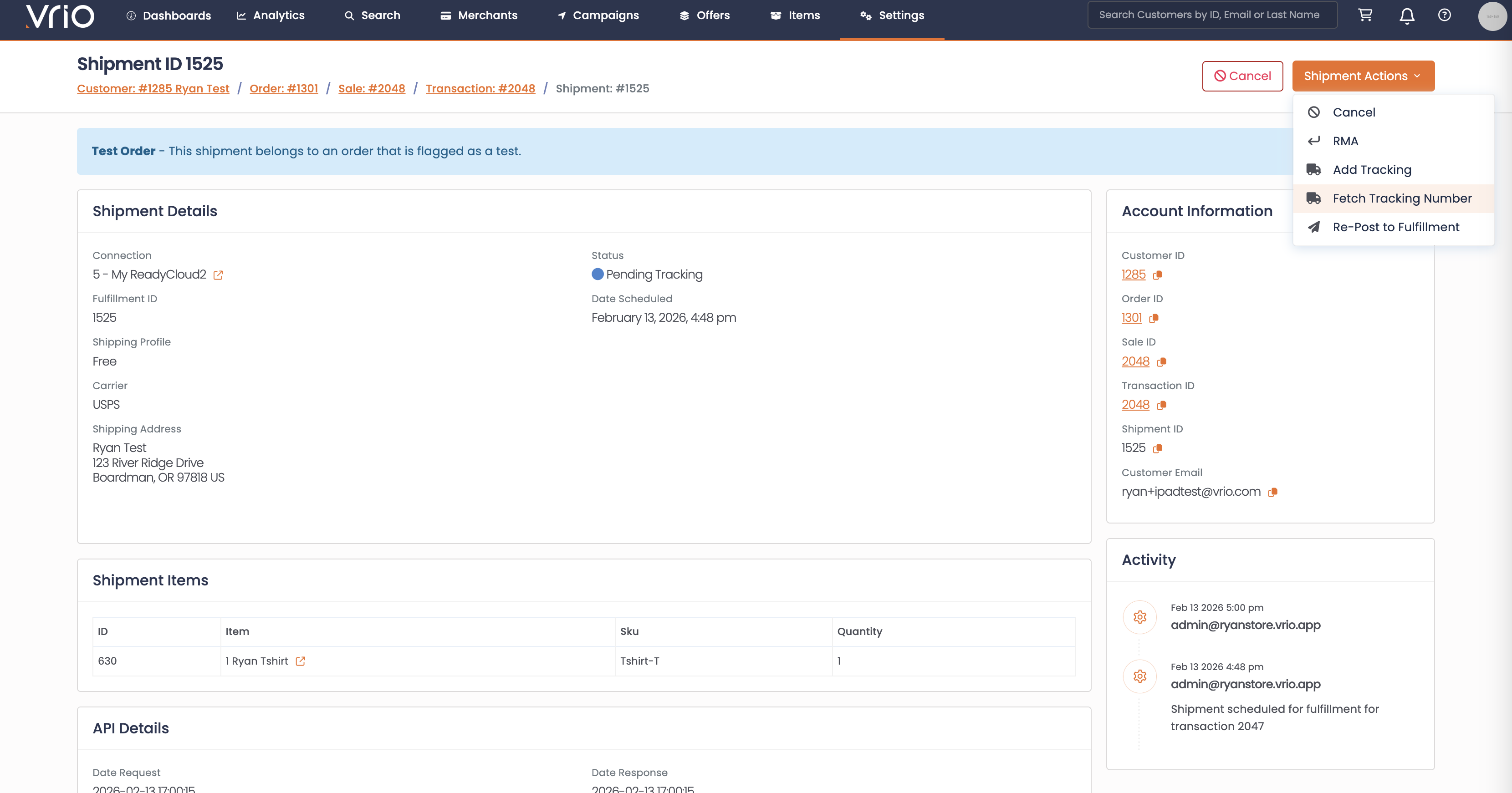Copy the Shipment ID 1525 value
Viewport: 1512px width, 793px height.
tap(1158, 449)
